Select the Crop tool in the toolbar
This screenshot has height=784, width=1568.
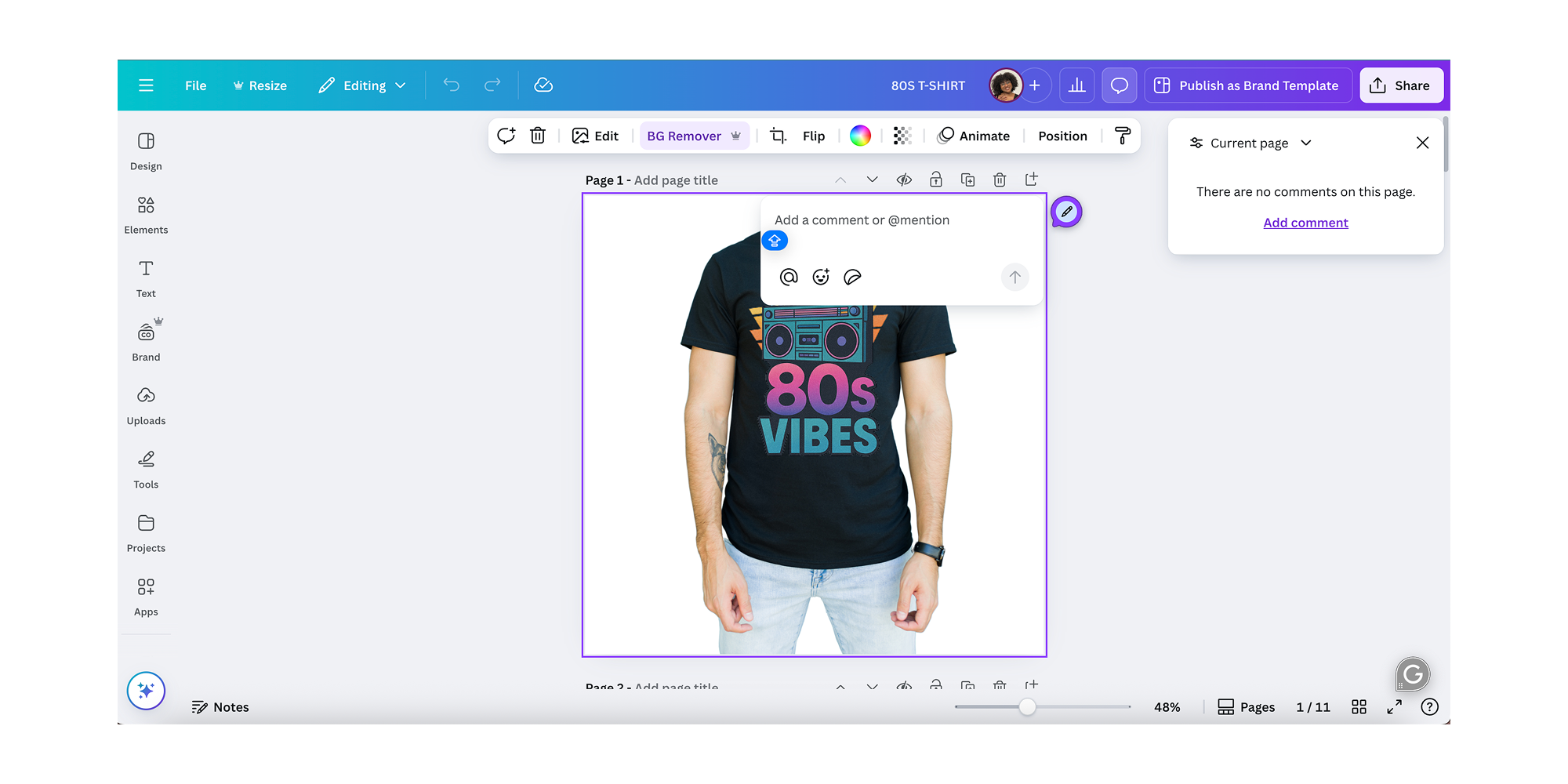(778, 136)
